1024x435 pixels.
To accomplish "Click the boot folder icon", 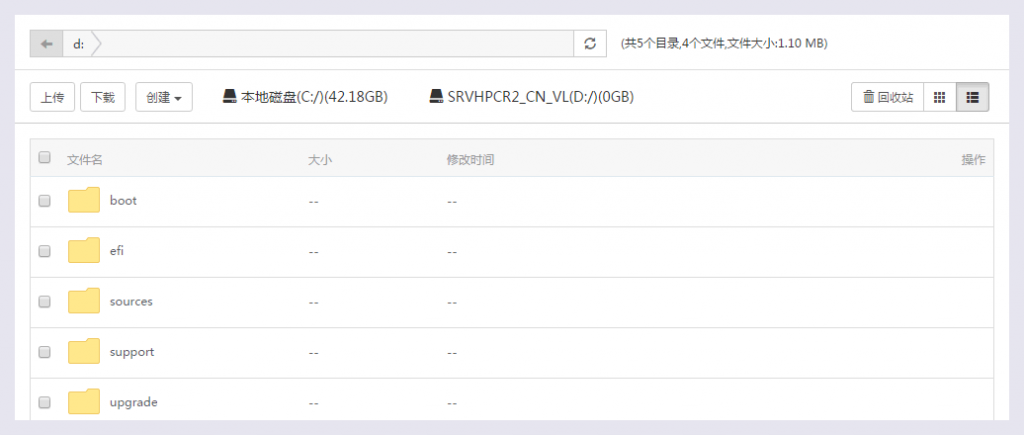I will coord(84,200).
